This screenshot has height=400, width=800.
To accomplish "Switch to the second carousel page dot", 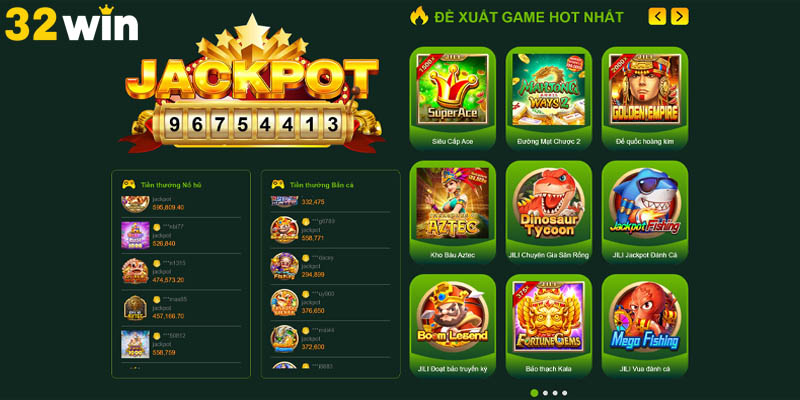I will tap(545, 393).
